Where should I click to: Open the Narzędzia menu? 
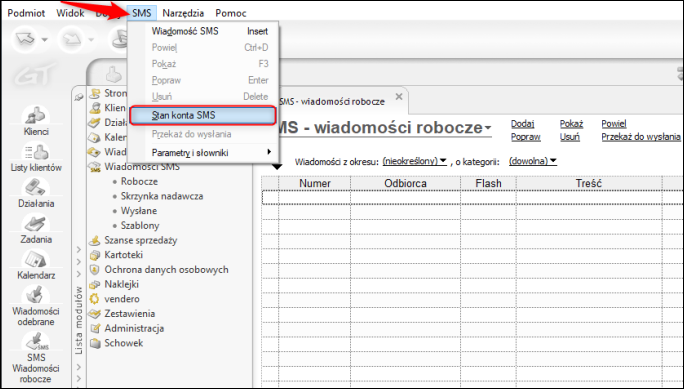(x=183, y=13)
